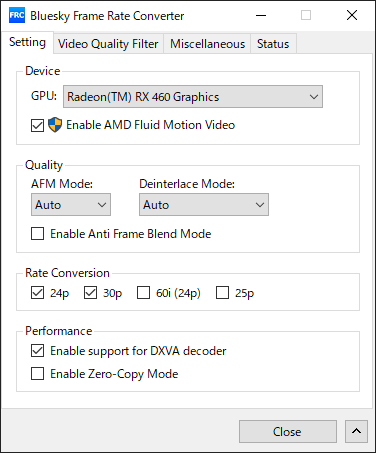Minimize the Bluesky Frame Rate Converter window
This screenshot has height=453, width=376.
tap(261, 15)
